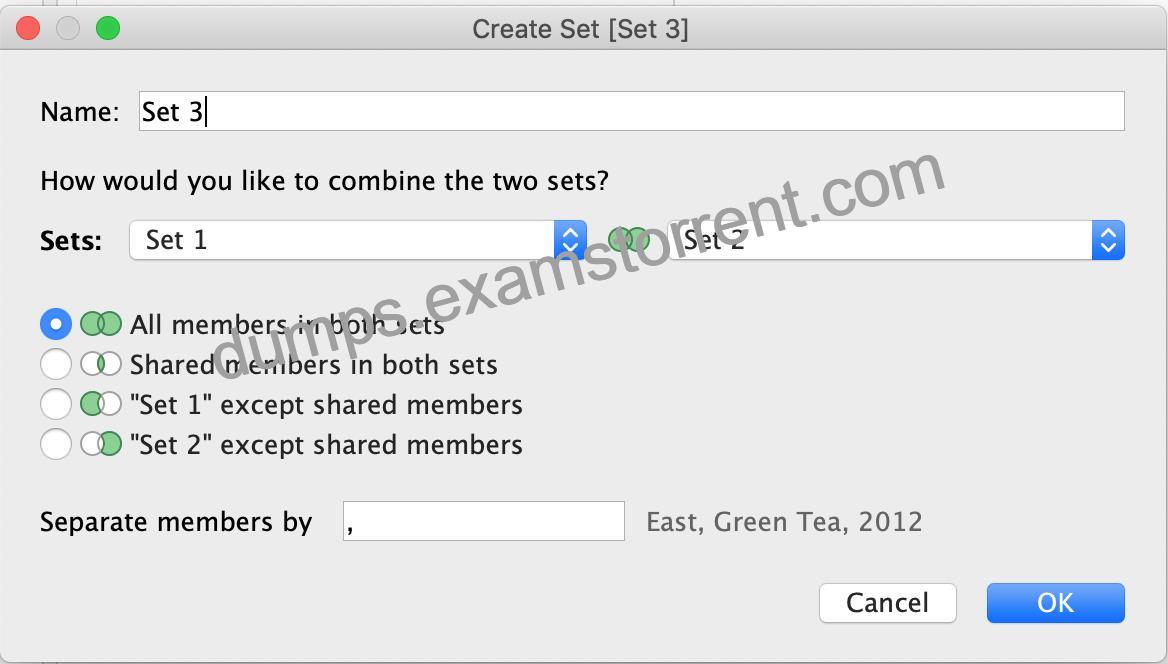Expand the first Sets combo box
1168x664 pixels.
[x=358, y=240]
